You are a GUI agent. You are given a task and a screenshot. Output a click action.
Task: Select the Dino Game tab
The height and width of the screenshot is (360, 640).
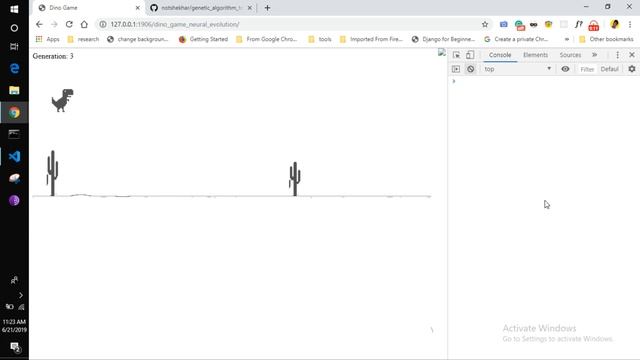[88, 8]
